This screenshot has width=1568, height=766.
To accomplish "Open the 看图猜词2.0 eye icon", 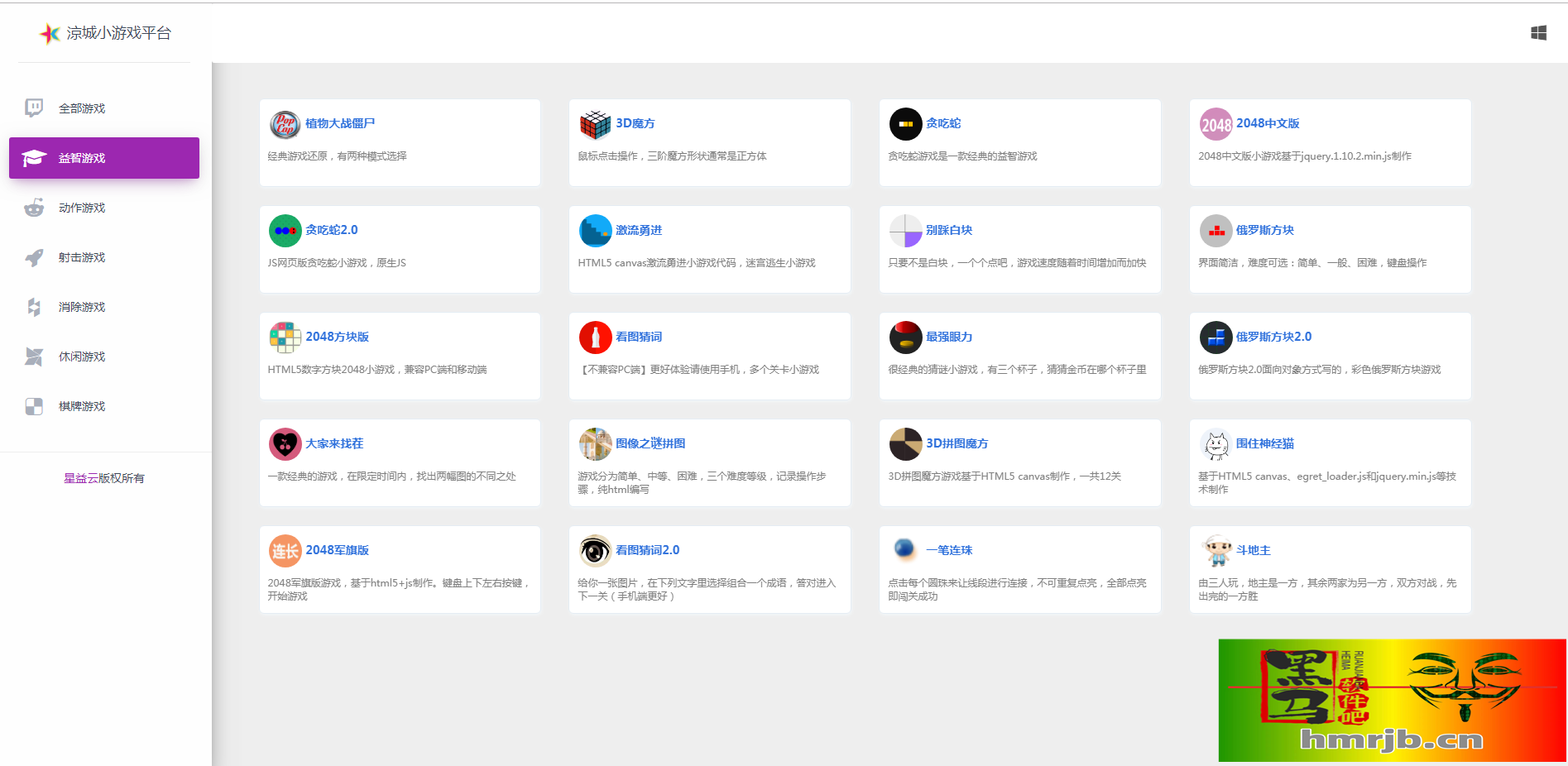I will (x=595, y=551).
